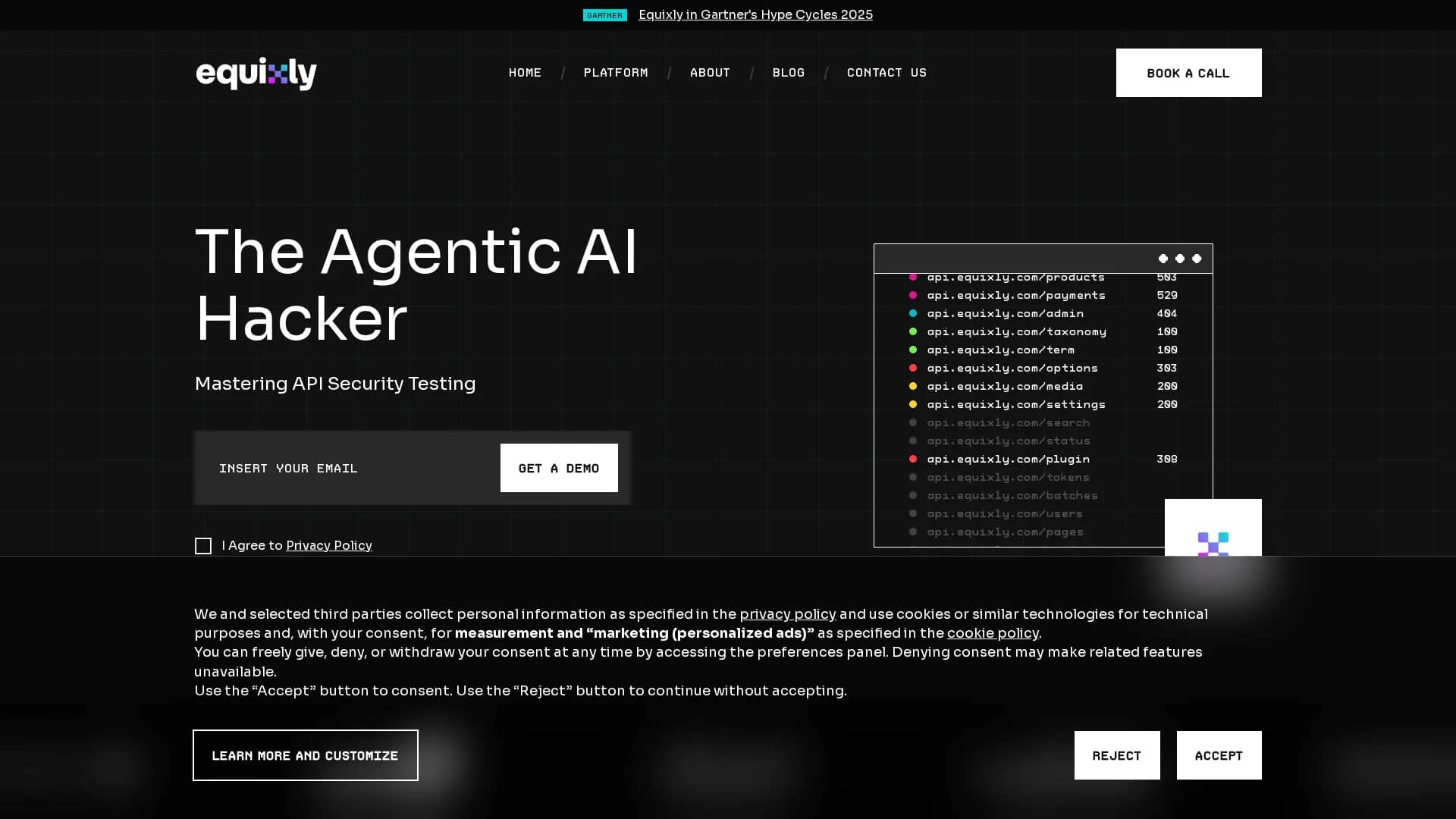
Task: Open the Blog menu item
Action: tap(789, 73)
